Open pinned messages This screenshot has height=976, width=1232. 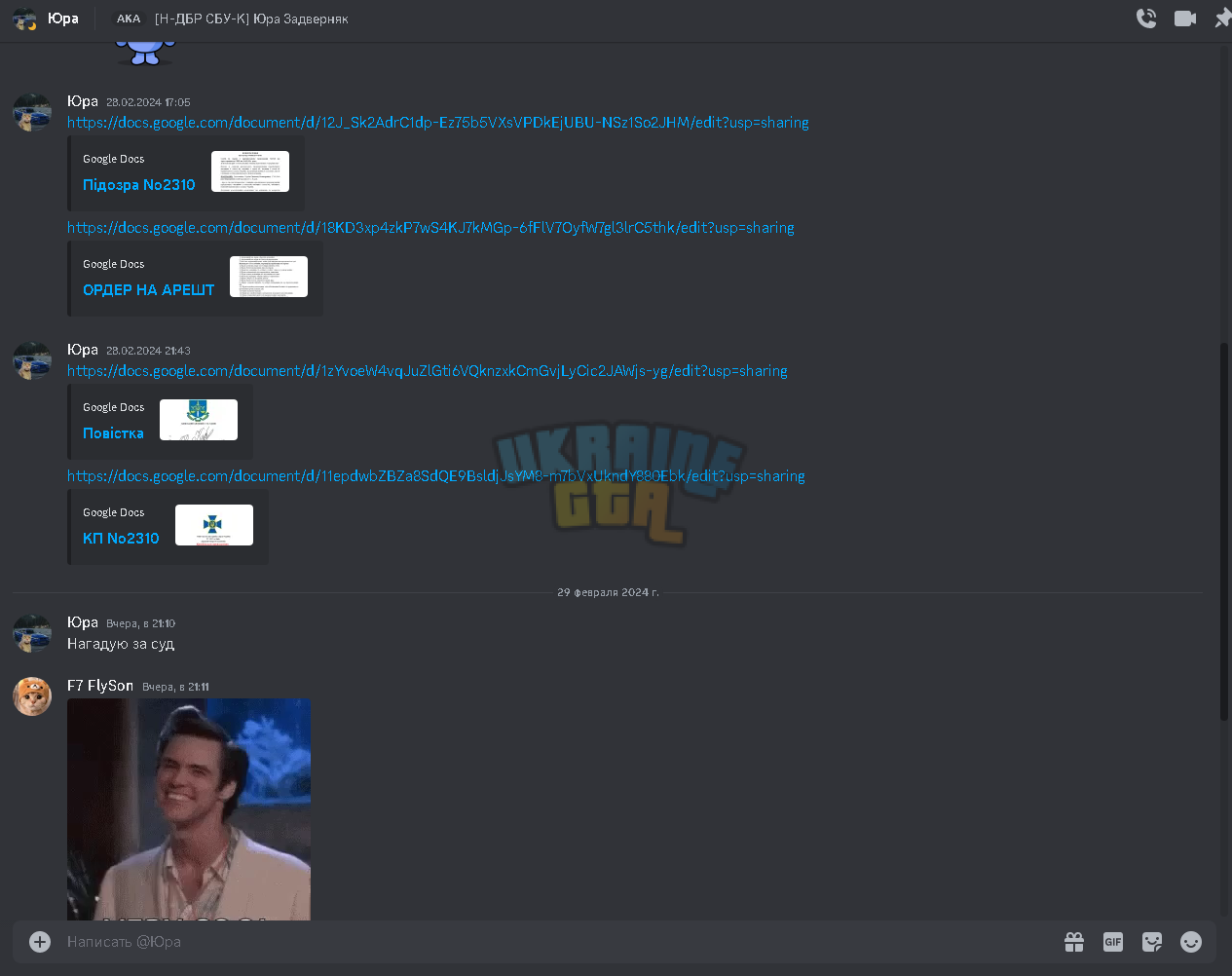1223,19
